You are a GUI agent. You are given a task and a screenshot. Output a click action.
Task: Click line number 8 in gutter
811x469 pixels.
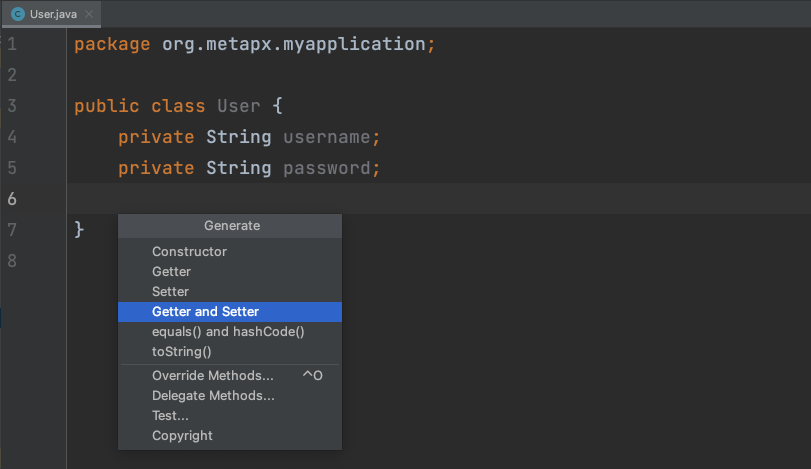tap(12, 261)
